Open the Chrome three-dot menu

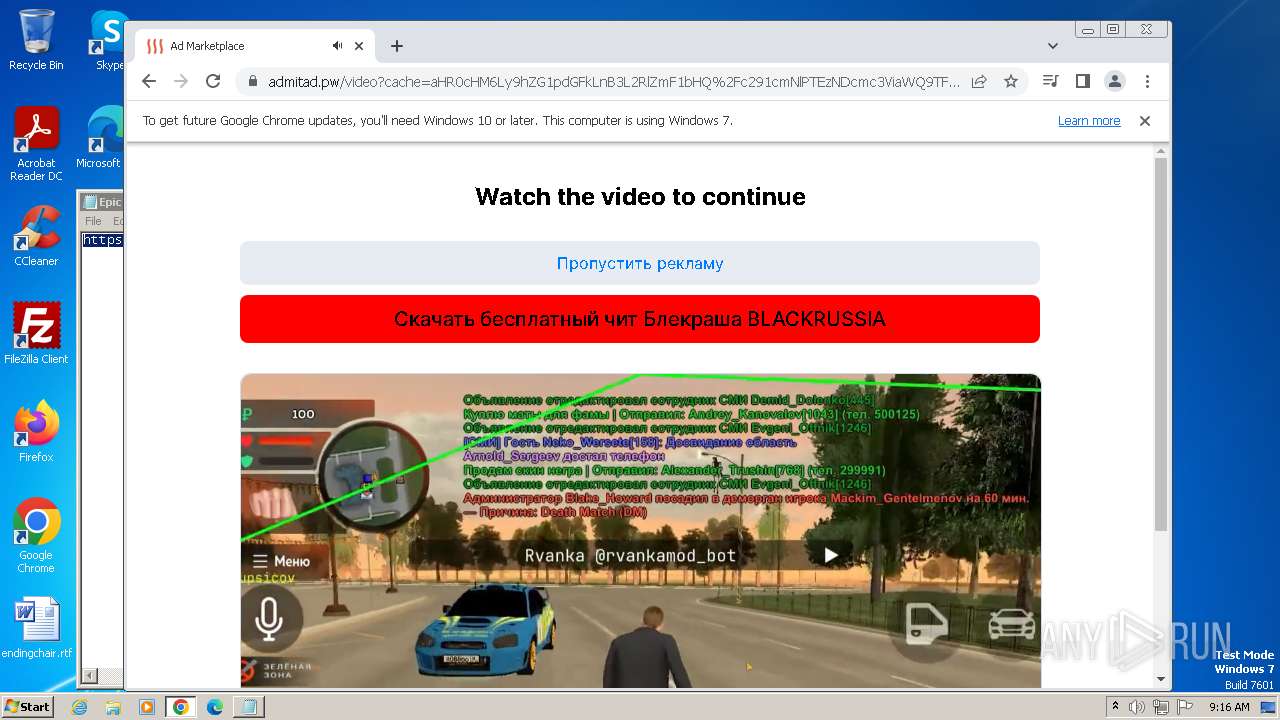[1147, 81]
